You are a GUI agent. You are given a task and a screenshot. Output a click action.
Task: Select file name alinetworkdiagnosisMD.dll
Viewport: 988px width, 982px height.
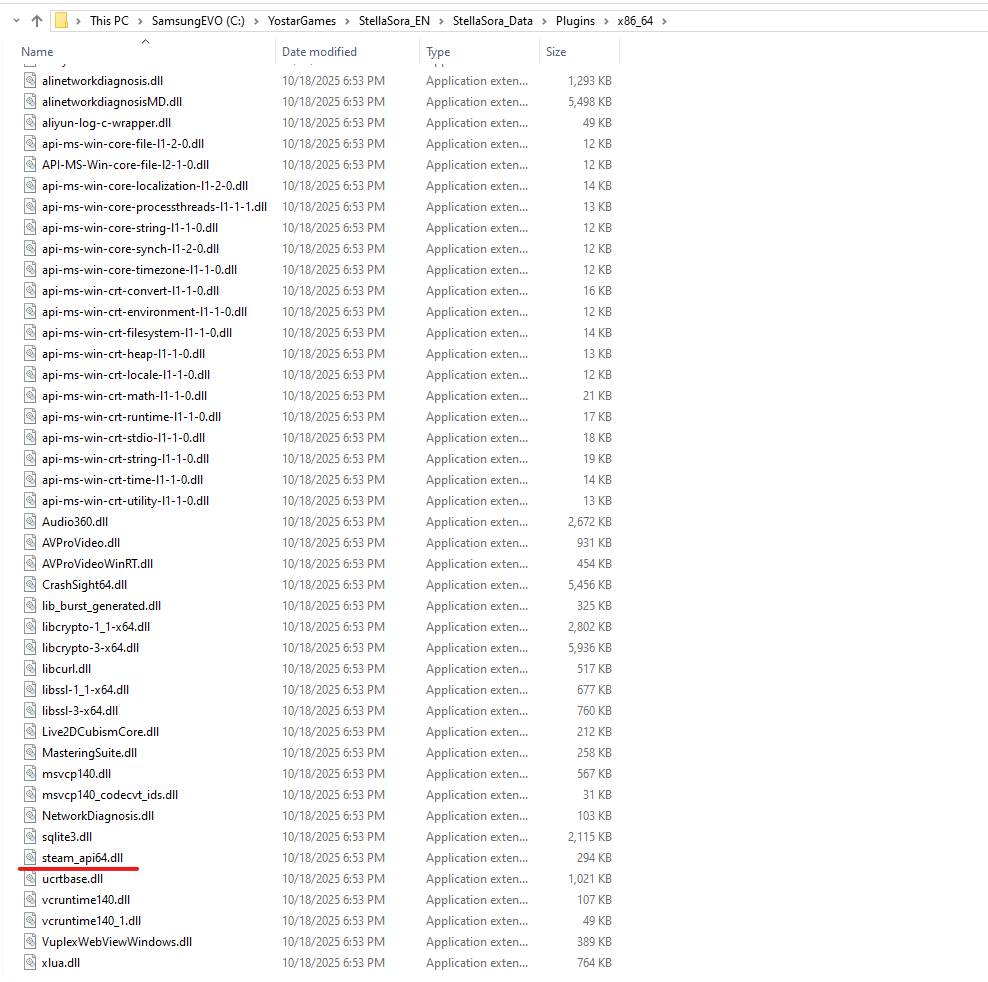tap(112, 101)
